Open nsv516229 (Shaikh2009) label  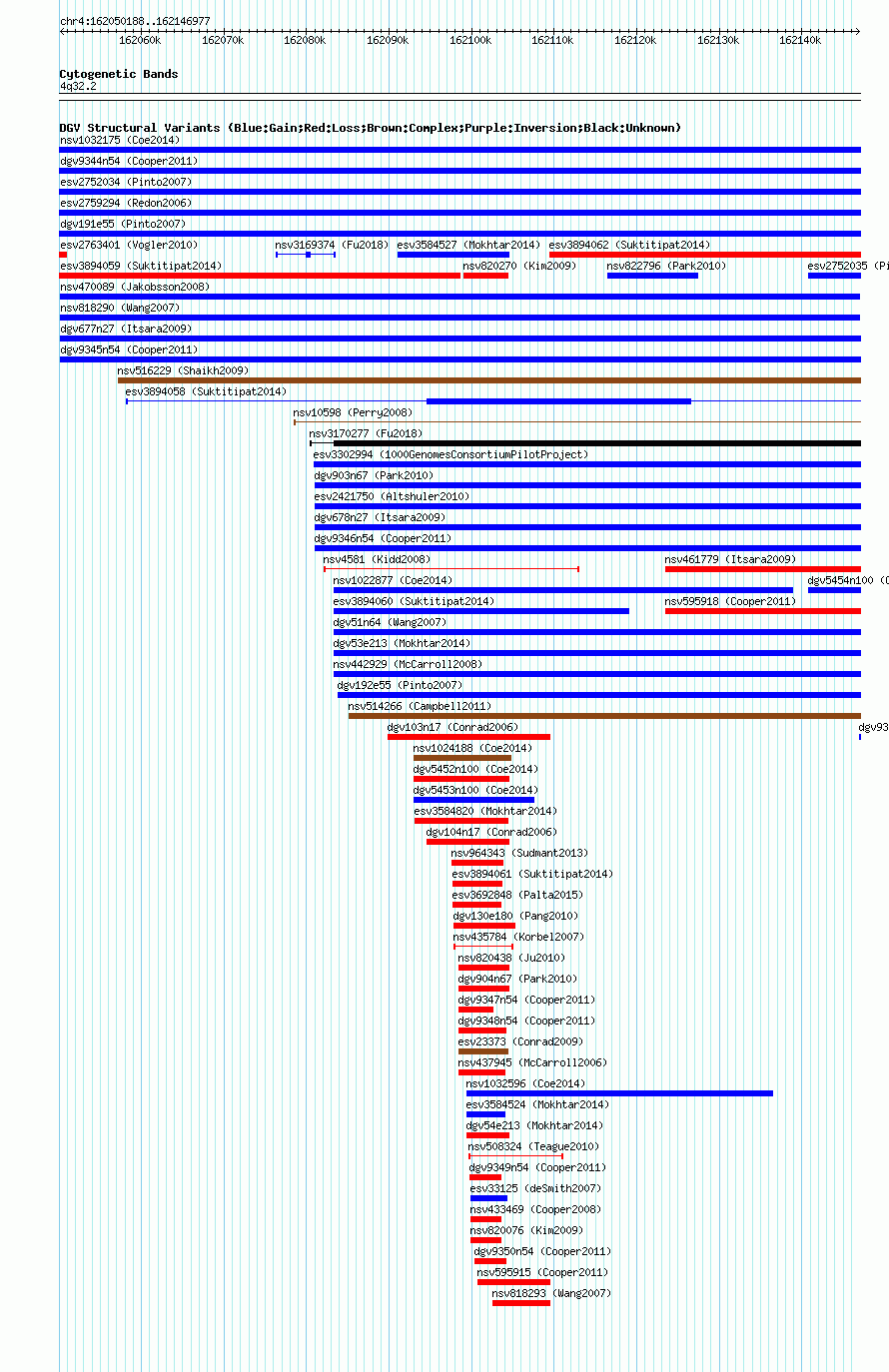[x=184, y=370]
